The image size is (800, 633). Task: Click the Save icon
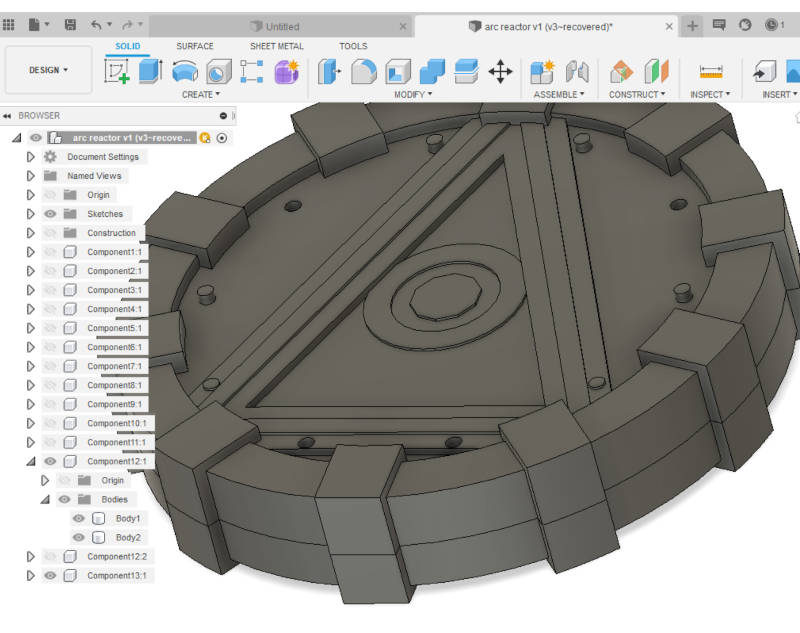(70, 24)
